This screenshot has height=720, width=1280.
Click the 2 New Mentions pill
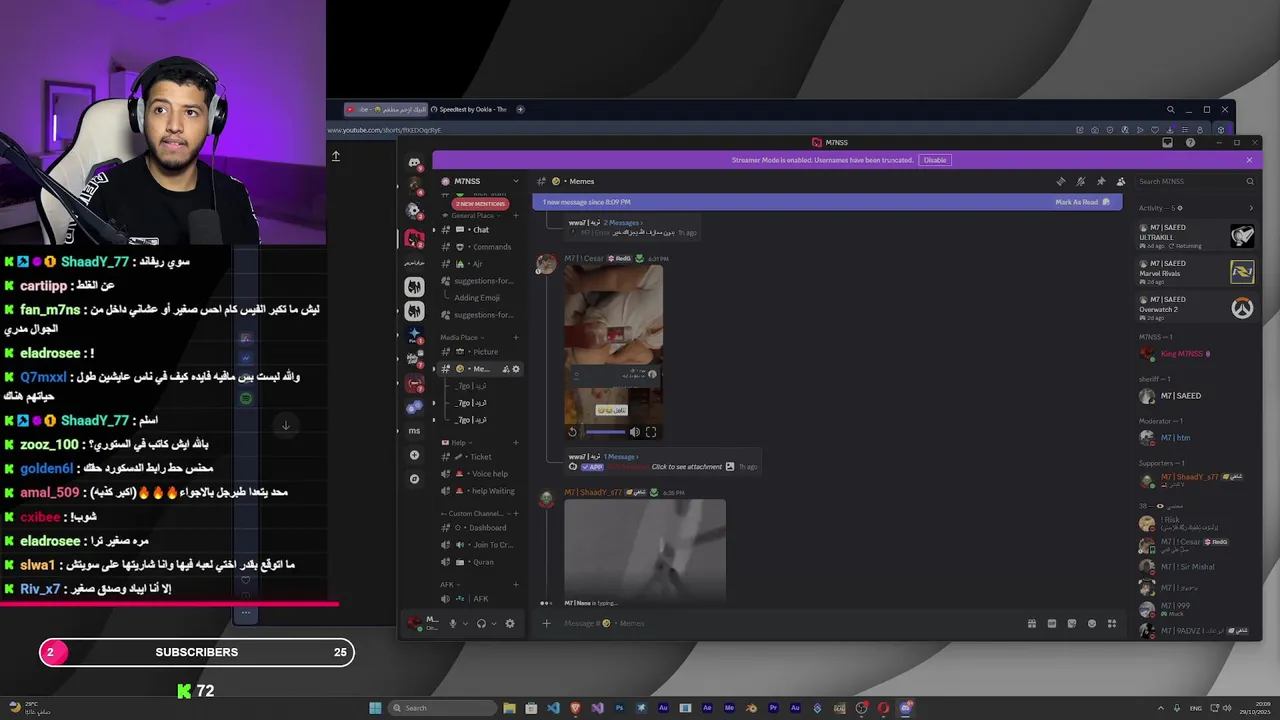pos(481,204)
